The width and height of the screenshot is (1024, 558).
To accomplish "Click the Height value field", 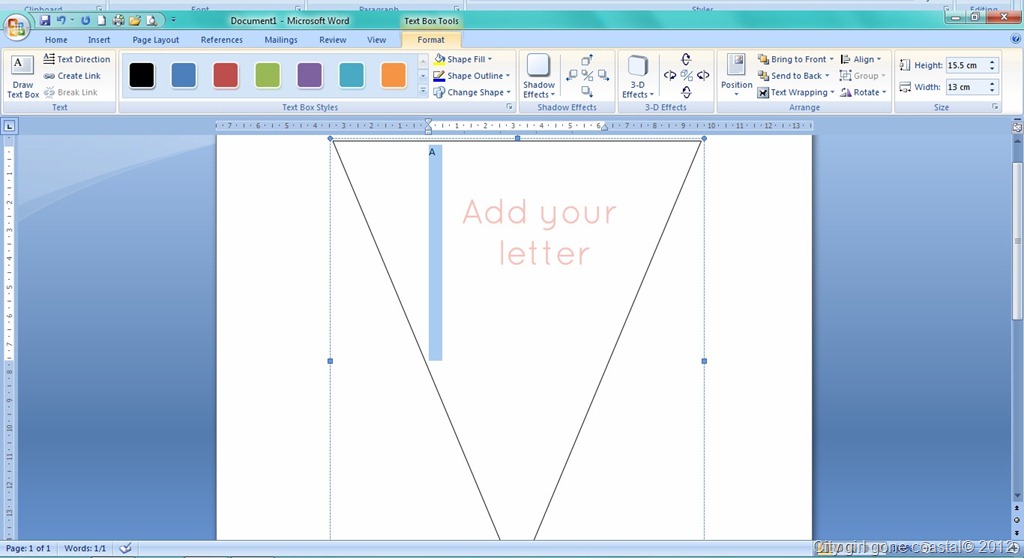I will pos(967,65).
